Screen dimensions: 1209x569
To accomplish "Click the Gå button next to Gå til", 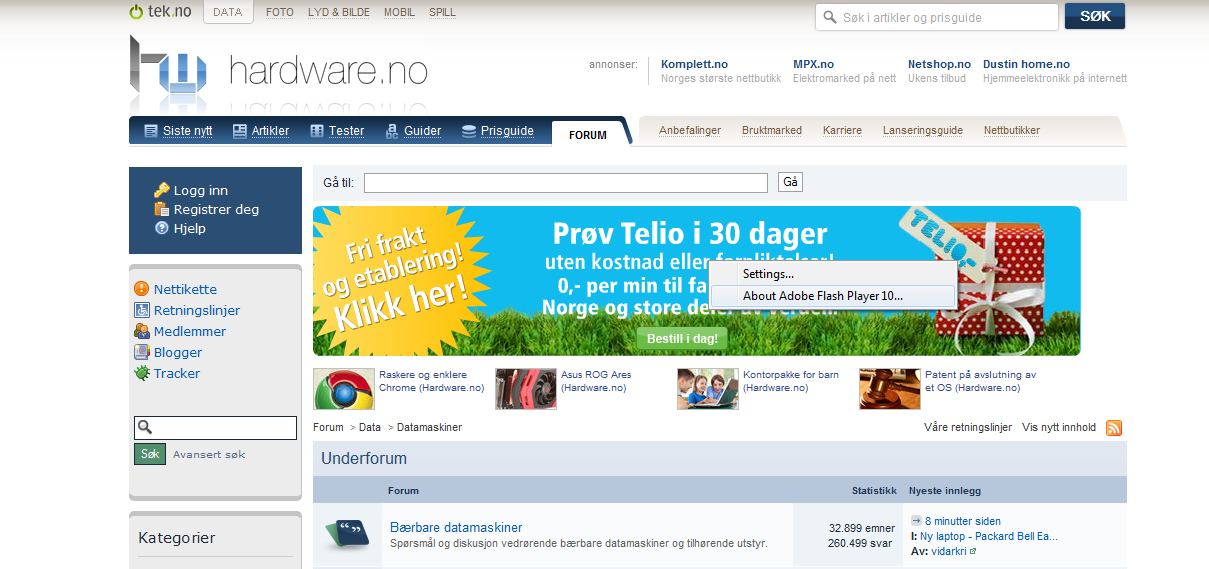I will point(790,182).
